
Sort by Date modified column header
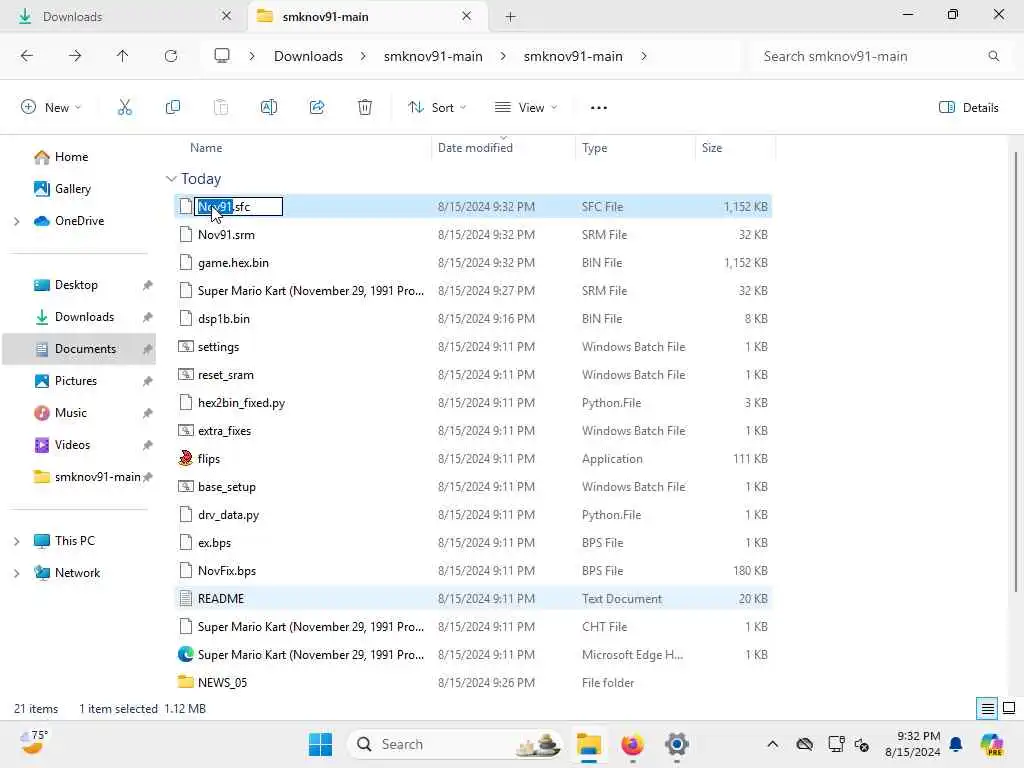(475, 148)
